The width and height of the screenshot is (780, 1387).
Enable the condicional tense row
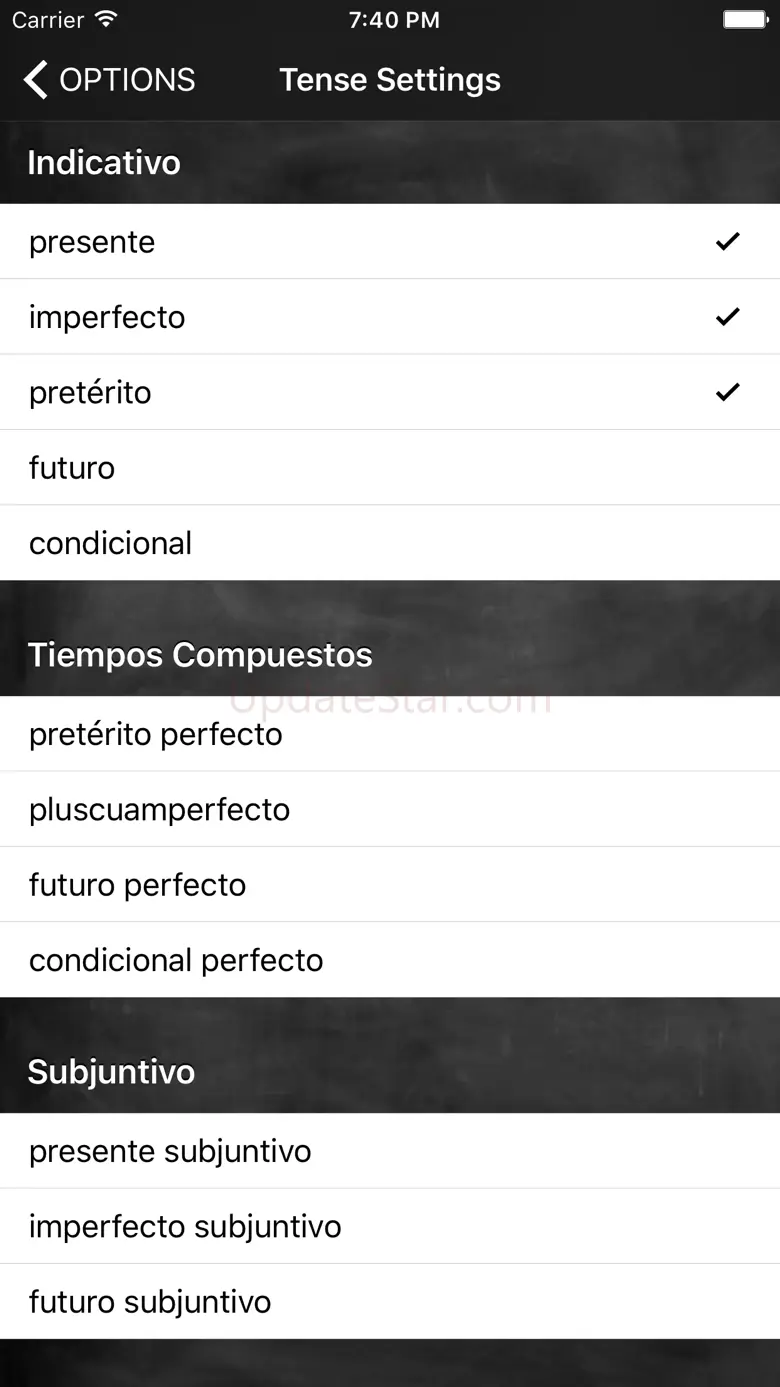tap(390, 543)
